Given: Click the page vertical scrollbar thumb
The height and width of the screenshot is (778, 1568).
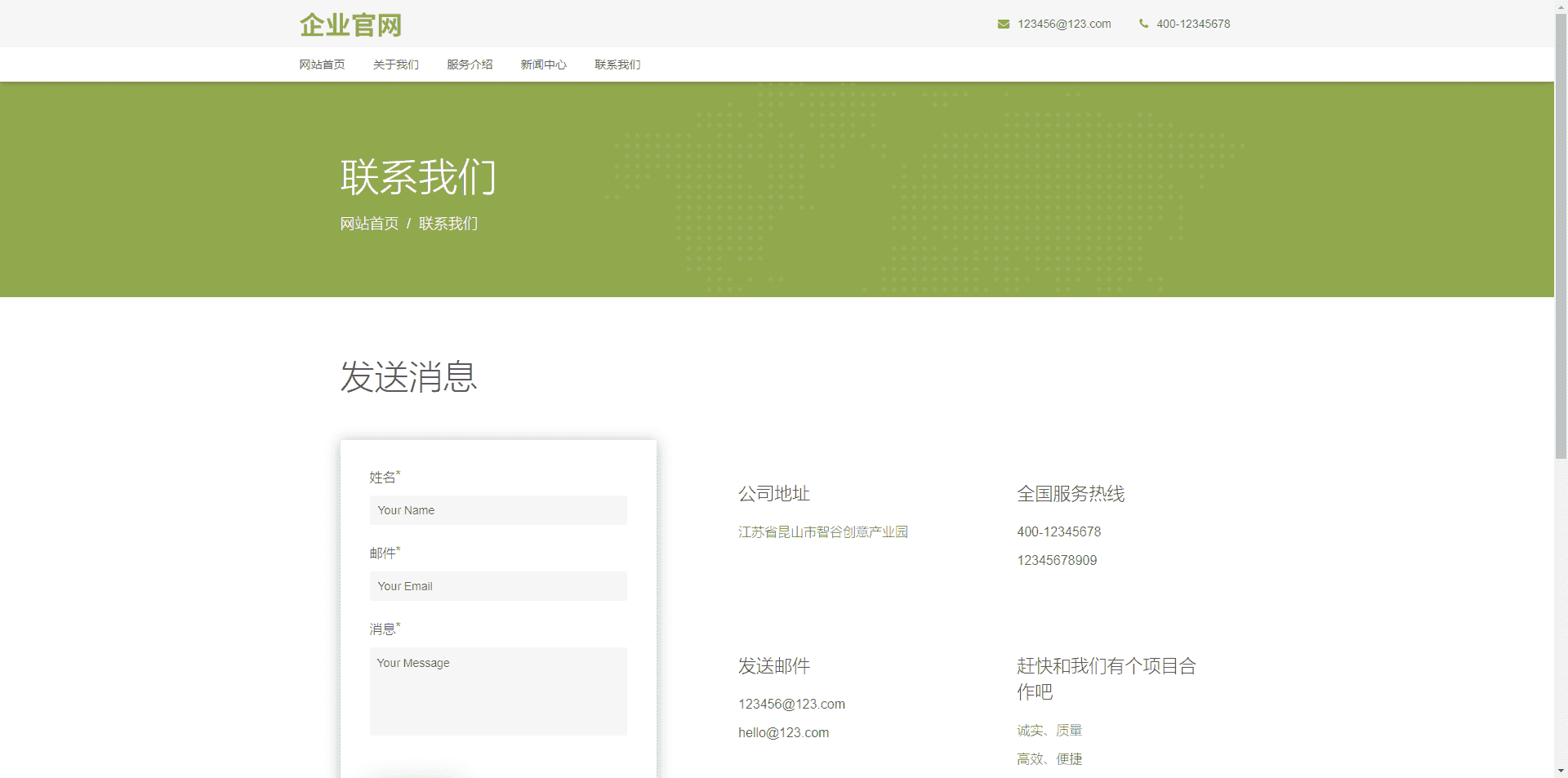Looking at the screenshot, I should [1561, 237].
